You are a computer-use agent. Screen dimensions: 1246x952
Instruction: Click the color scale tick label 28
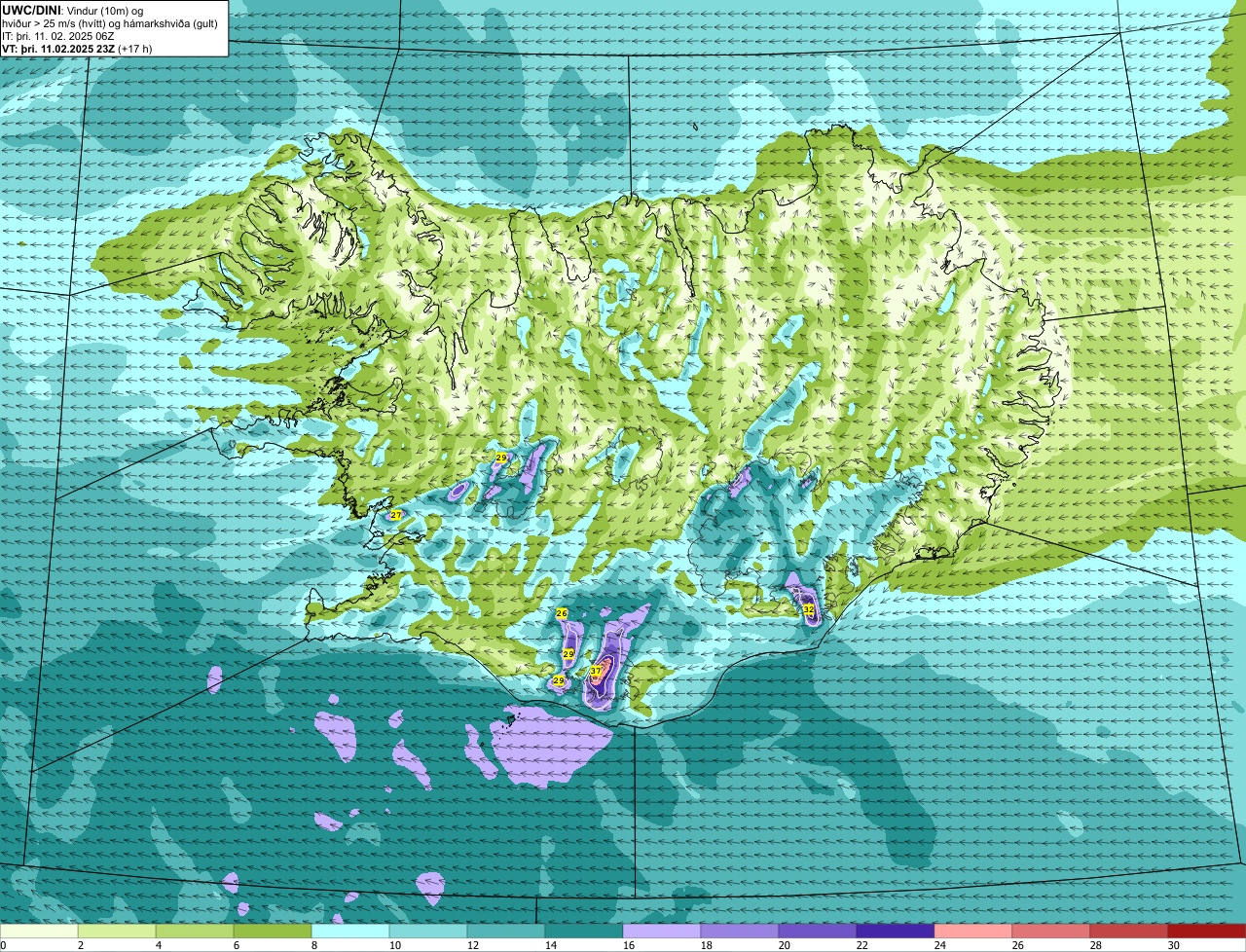coord(1095,945)
